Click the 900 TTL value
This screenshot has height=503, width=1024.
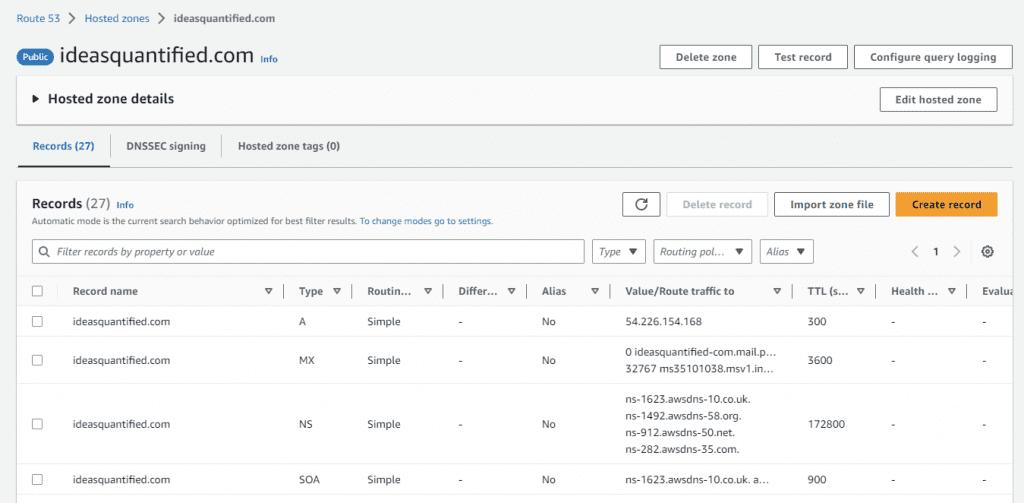tap(817, 479)
